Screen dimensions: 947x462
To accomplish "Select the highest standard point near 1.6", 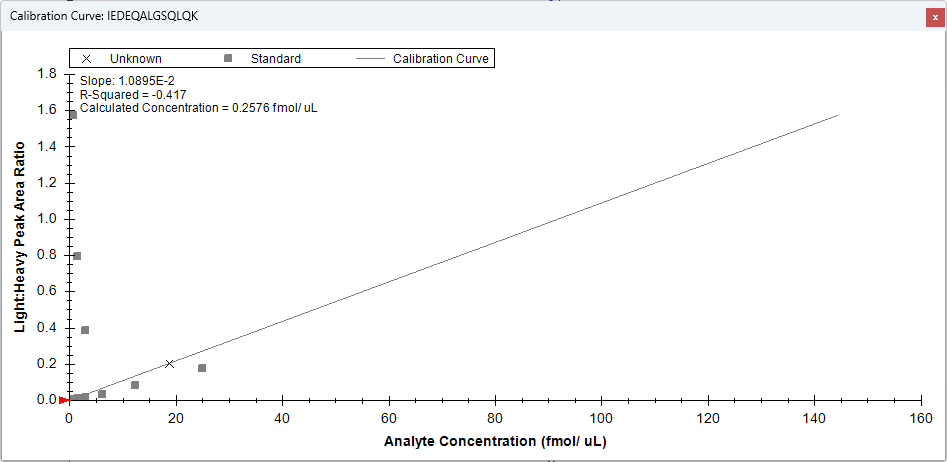I will (x=72, y=115).
